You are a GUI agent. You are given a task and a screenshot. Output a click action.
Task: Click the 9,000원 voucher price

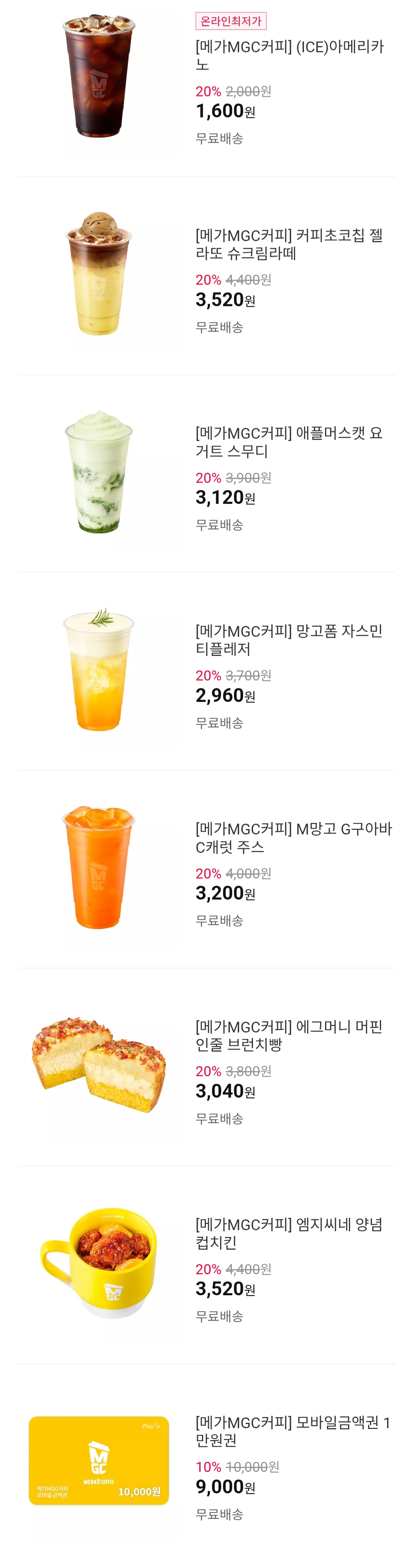226,1487
